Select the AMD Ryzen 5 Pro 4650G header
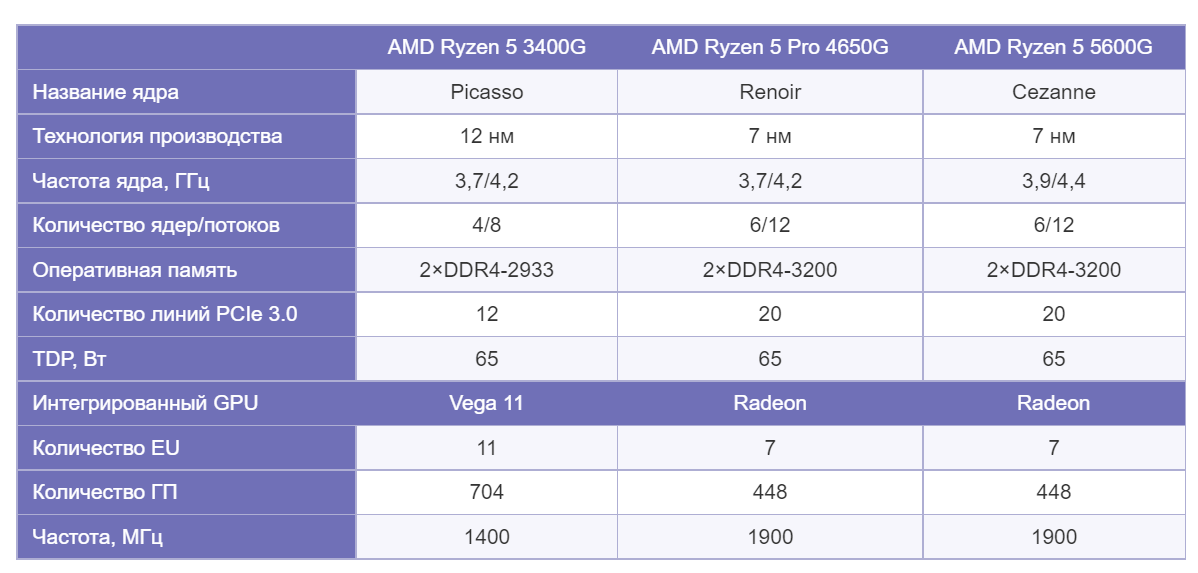Screen dimensions: 1198x573 (x=769, y=47)
